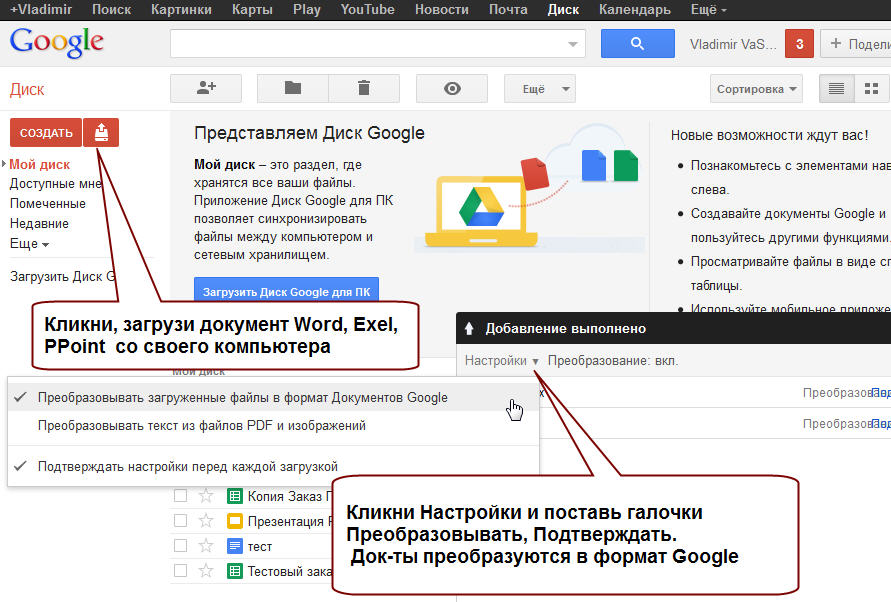Click the тест document file icon
Image resolution: width=891 pixels, height=602 pixels.
tap(235, 546)
